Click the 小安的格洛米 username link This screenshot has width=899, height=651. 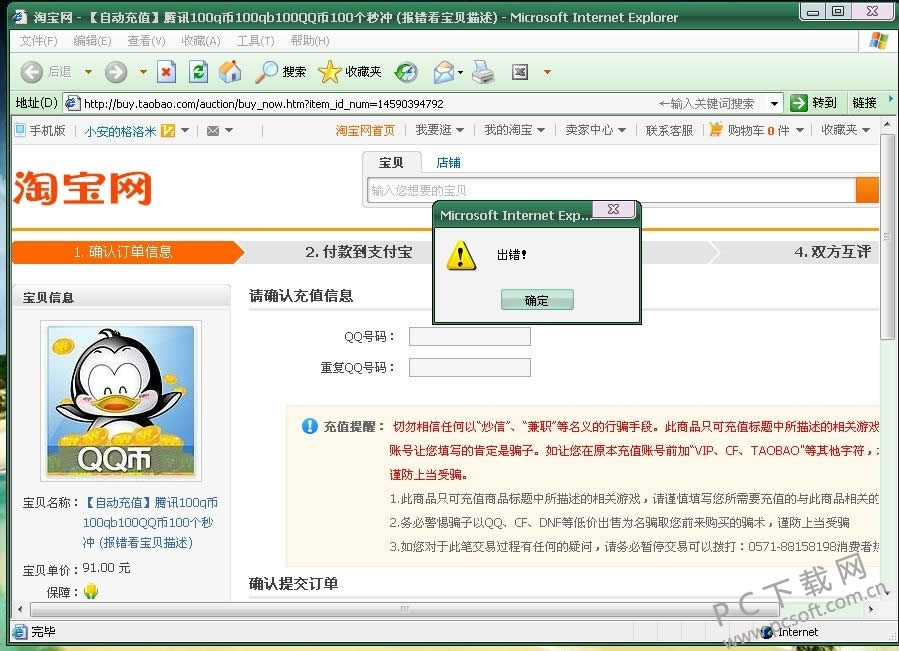tap(120, 131)
